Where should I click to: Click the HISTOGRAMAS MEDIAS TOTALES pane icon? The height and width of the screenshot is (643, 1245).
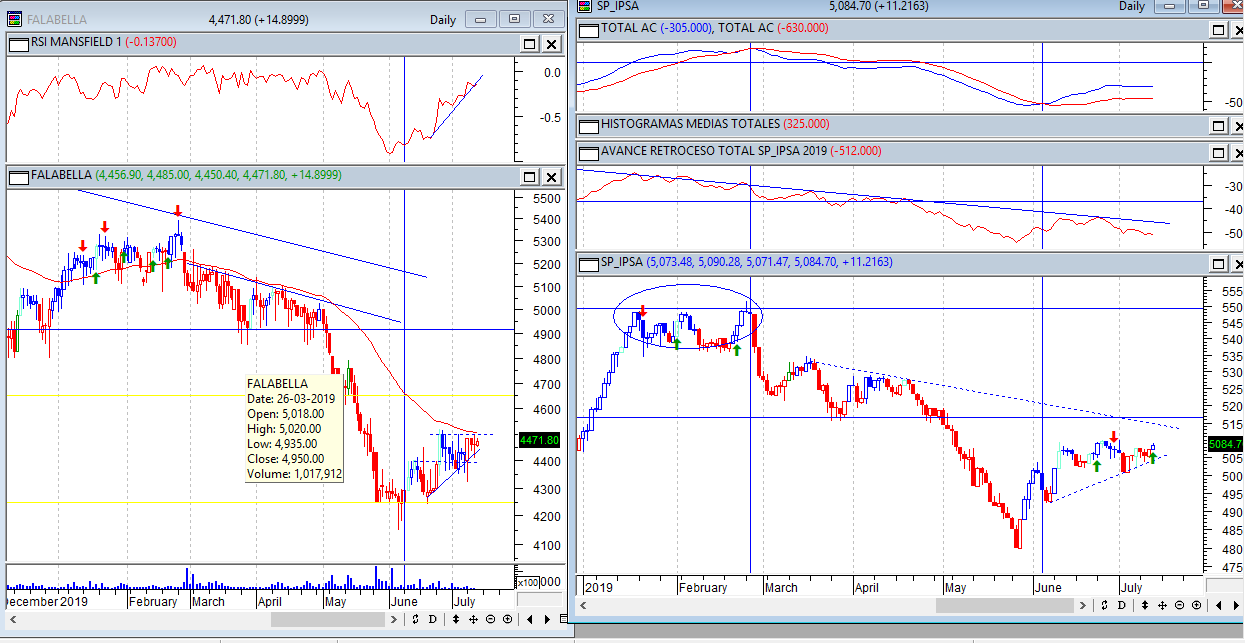(589, 125)
